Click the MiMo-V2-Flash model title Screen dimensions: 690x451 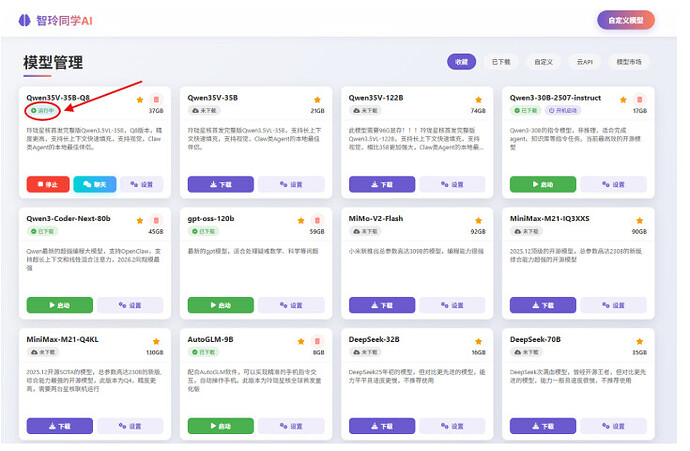pos(376,219)
